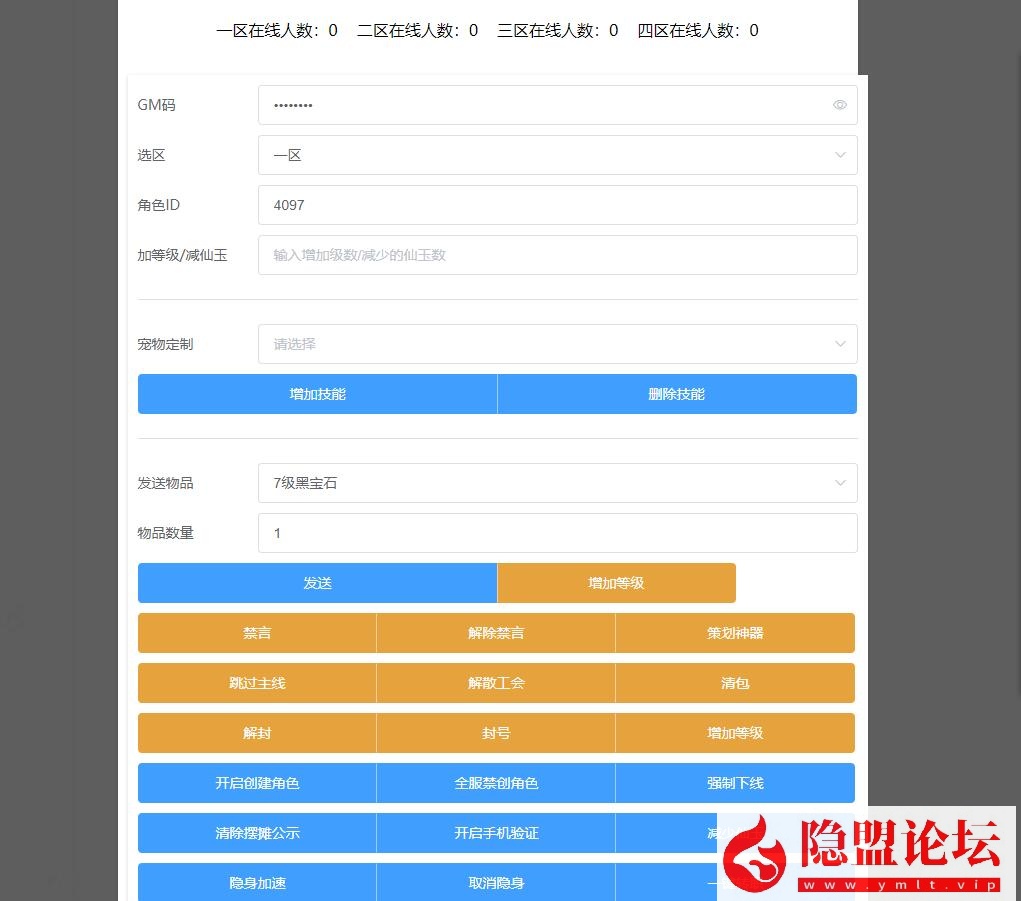Click the orange 增加等级 button beside 发送
1021x901 pixels.
click(x=616, y=583)
